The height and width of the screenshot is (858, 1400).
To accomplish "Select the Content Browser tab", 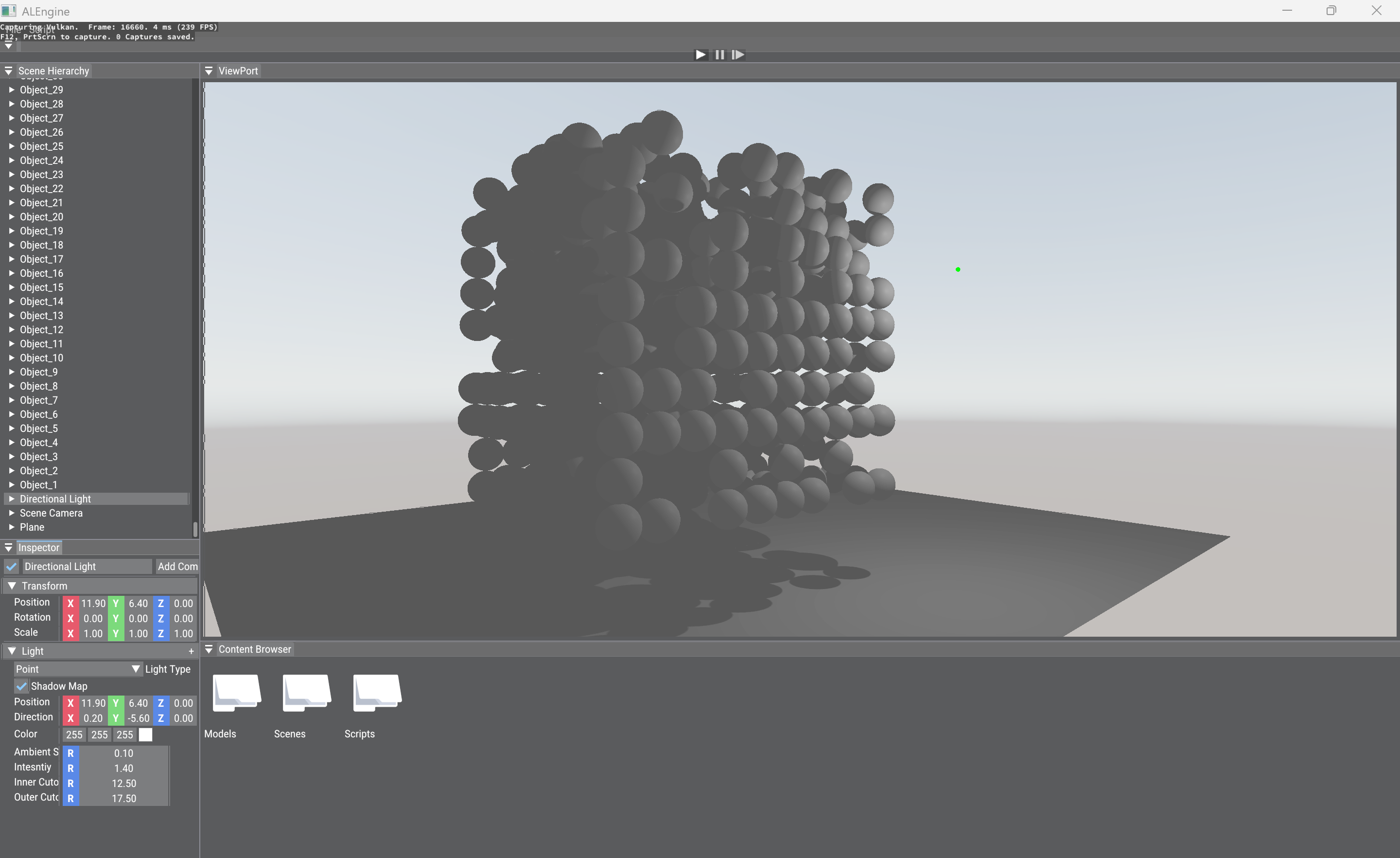I will point(255,649).
